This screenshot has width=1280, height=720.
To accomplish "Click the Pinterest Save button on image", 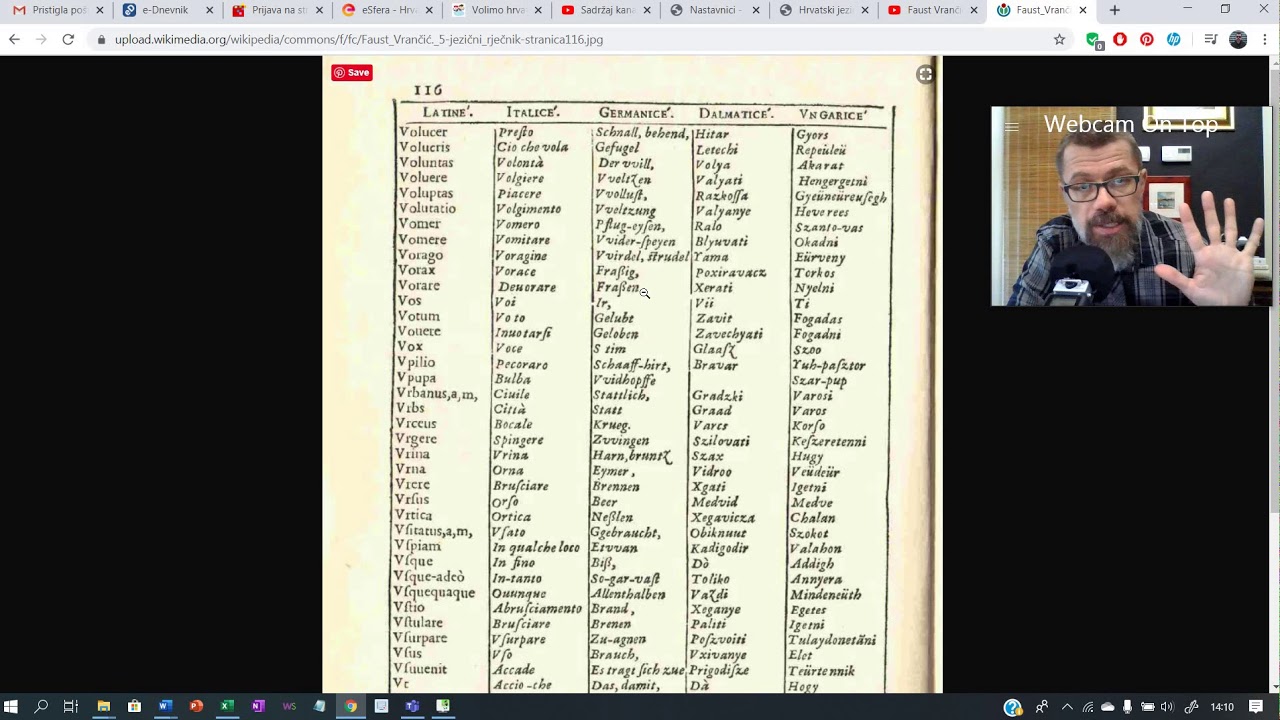I will (x=352, y=72).
